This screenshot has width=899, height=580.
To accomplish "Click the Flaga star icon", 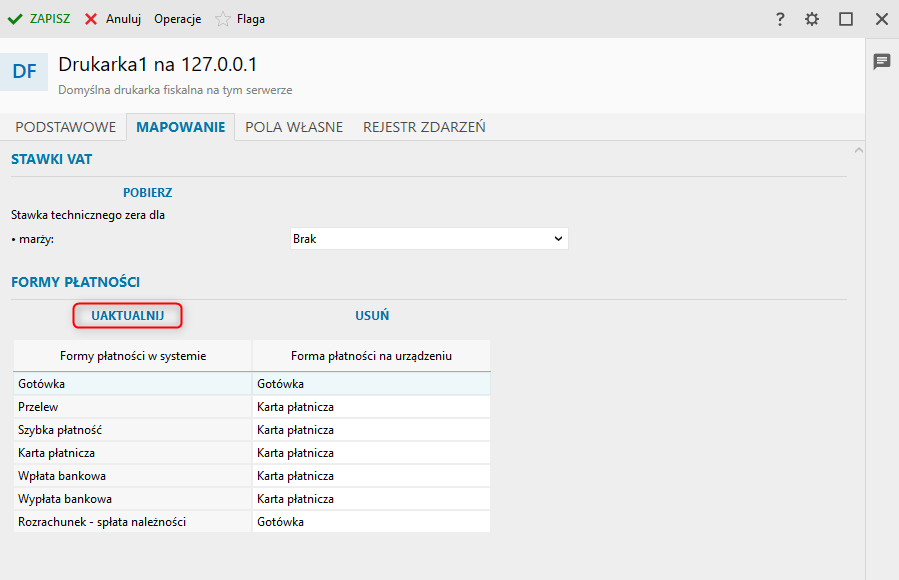I will pyautogui.click(x=222, y=19).
